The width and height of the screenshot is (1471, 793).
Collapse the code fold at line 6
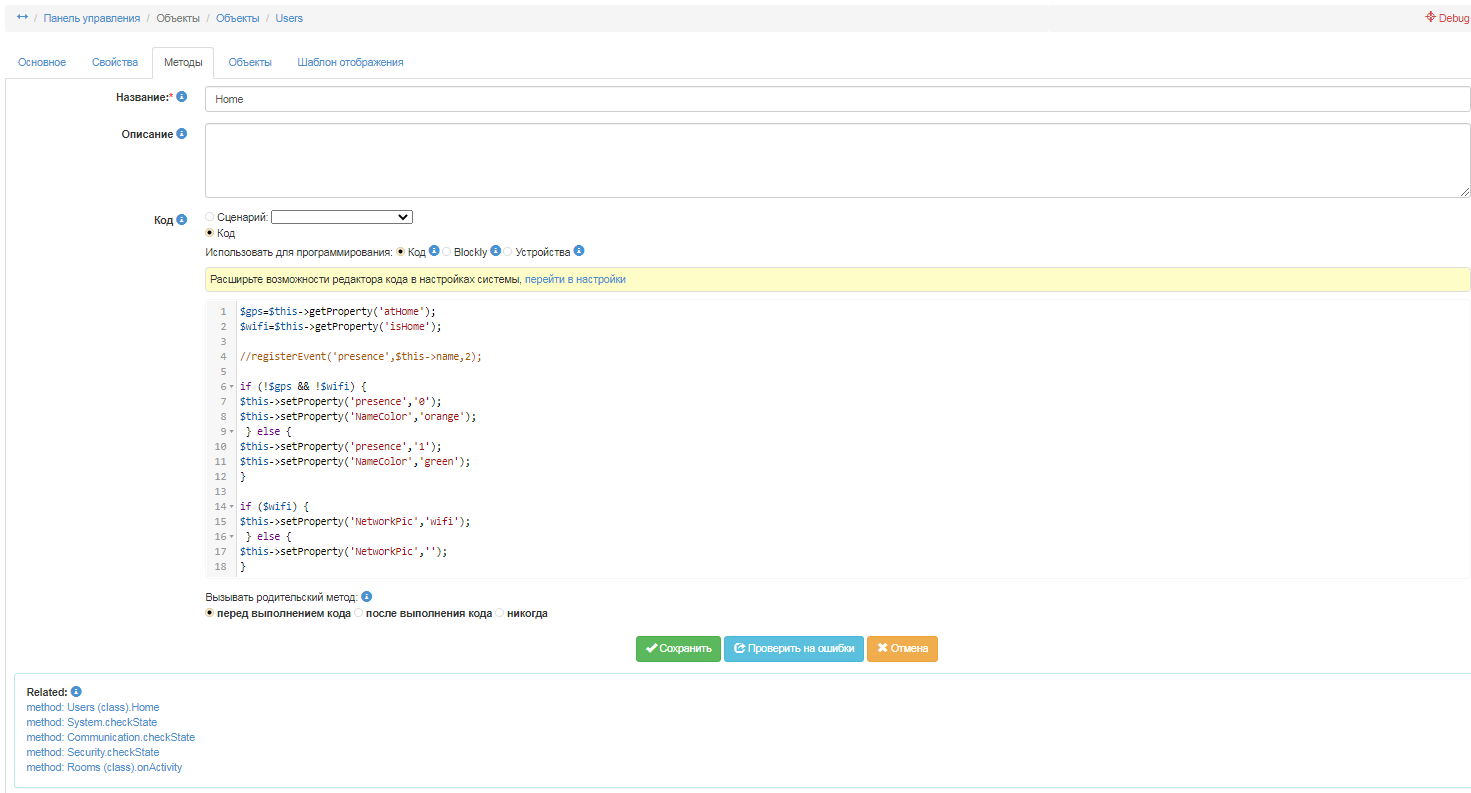[x=232, y=387]
